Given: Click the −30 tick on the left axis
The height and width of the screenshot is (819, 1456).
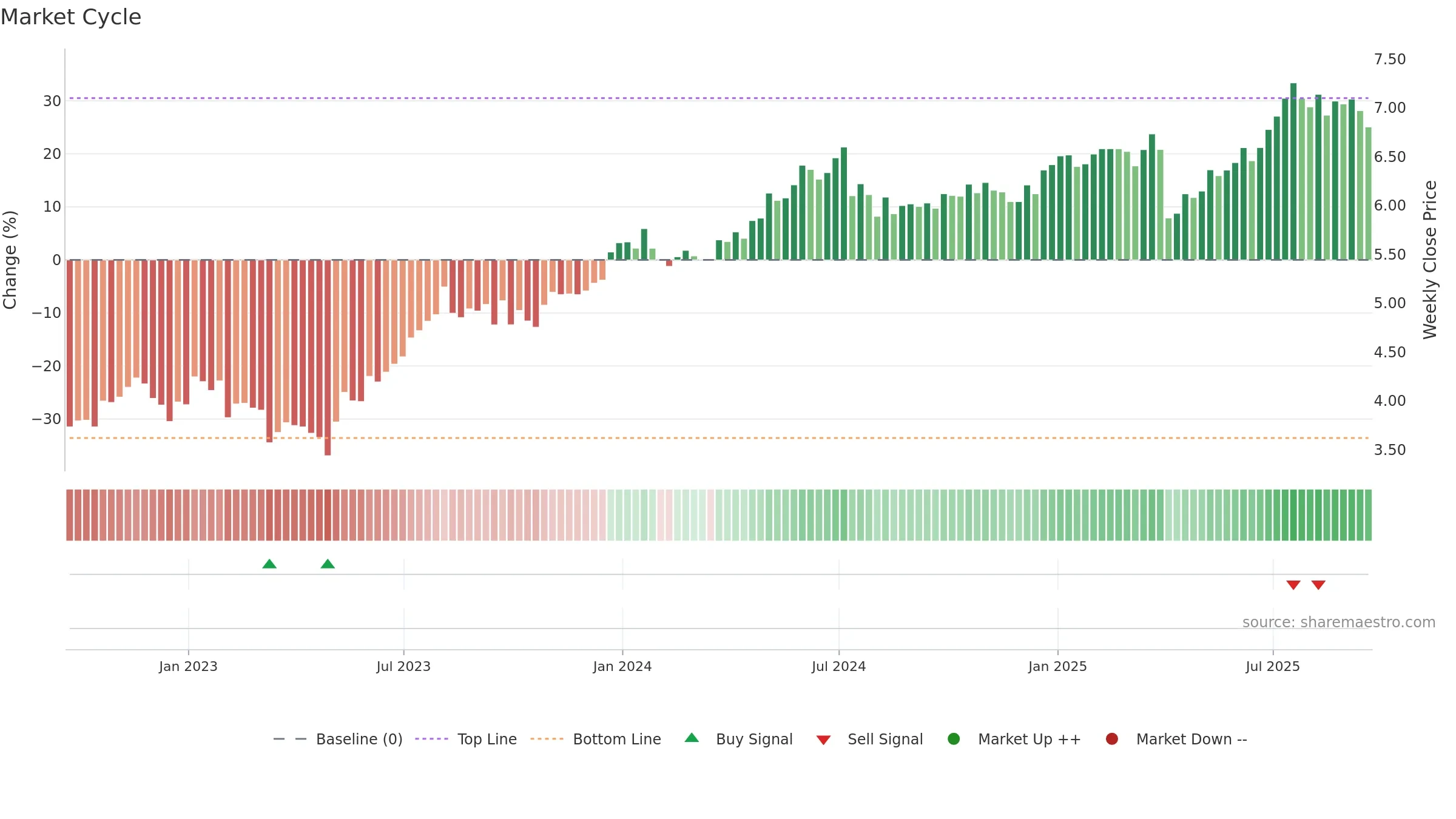Looking at the screenshot, I should pyautogui.click(x=47, y=419).
